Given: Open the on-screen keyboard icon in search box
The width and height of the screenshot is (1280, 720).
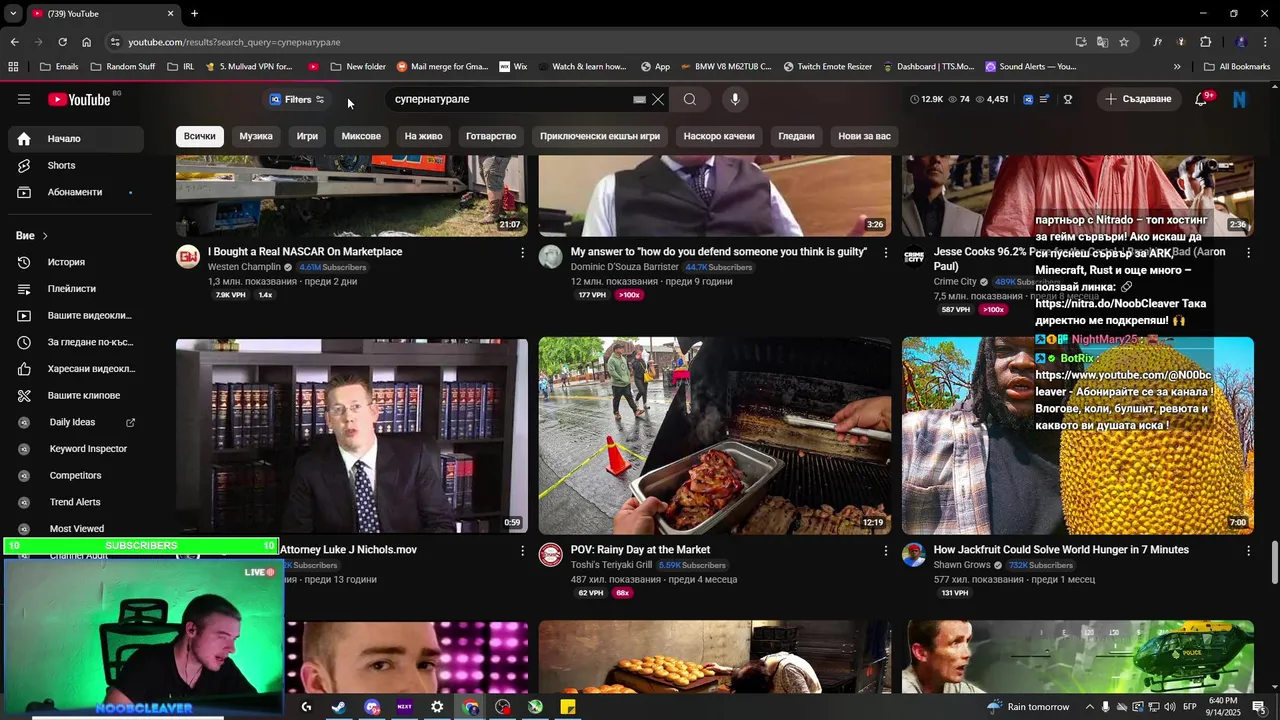Looking at the screenshot, I should 640,99.
